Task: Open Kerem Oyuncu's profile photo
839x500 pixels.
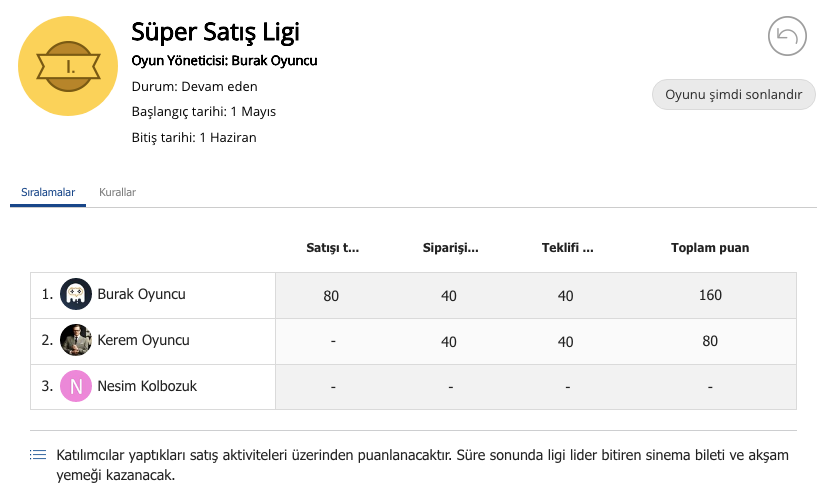Action: [x=75, y=340]
